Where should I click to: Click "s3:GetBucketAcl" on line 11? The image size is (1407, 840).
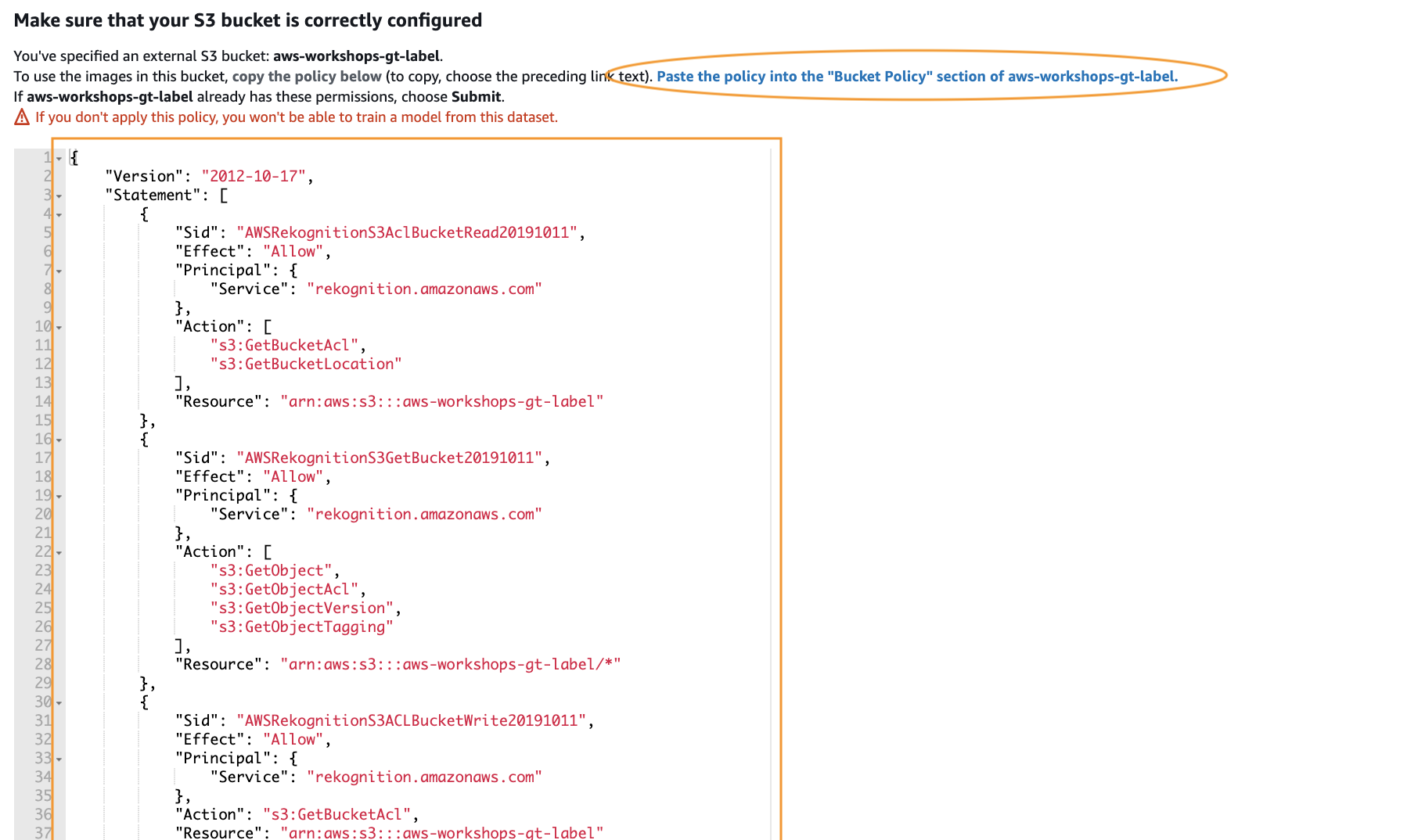click(284, 345)
